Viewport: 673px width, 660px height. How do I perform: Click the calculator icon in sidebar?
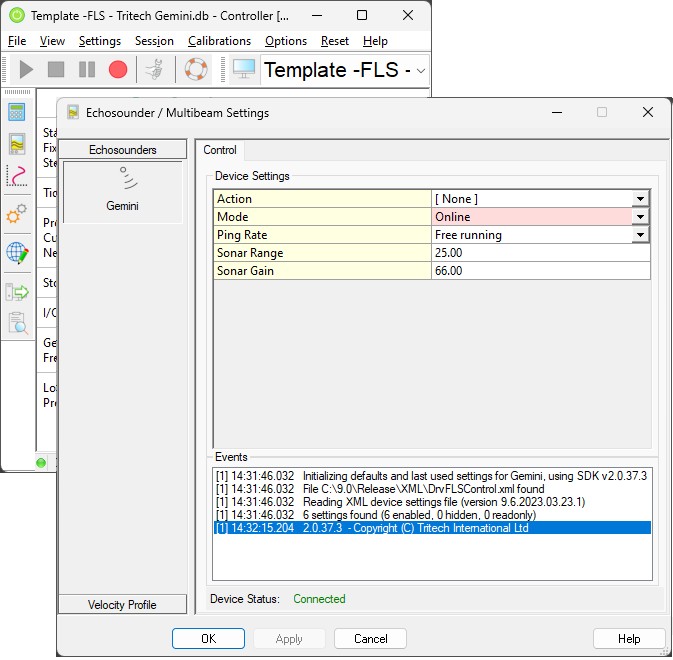point(17,111)
